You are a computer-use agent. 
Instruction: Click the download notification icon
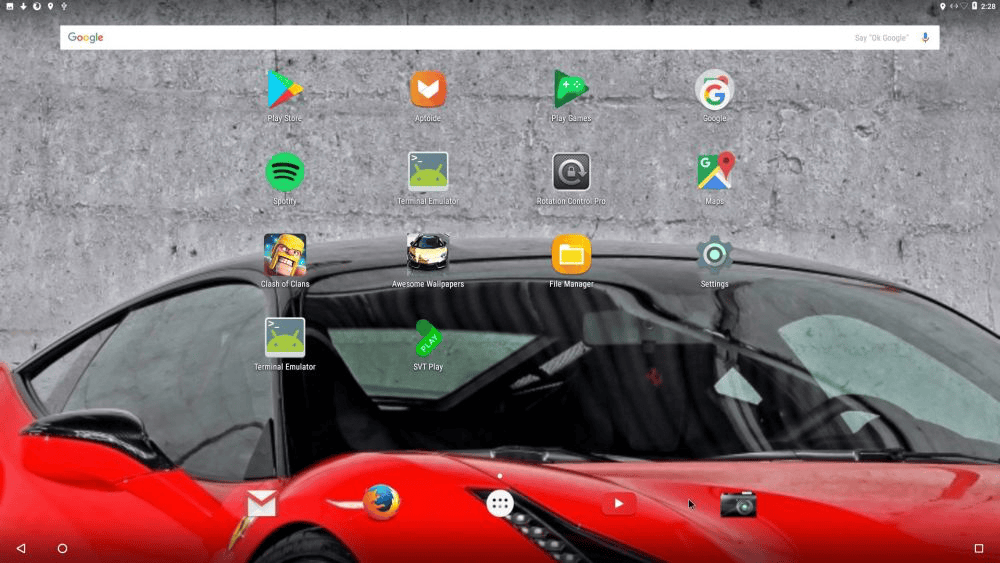tap(23, 6)
